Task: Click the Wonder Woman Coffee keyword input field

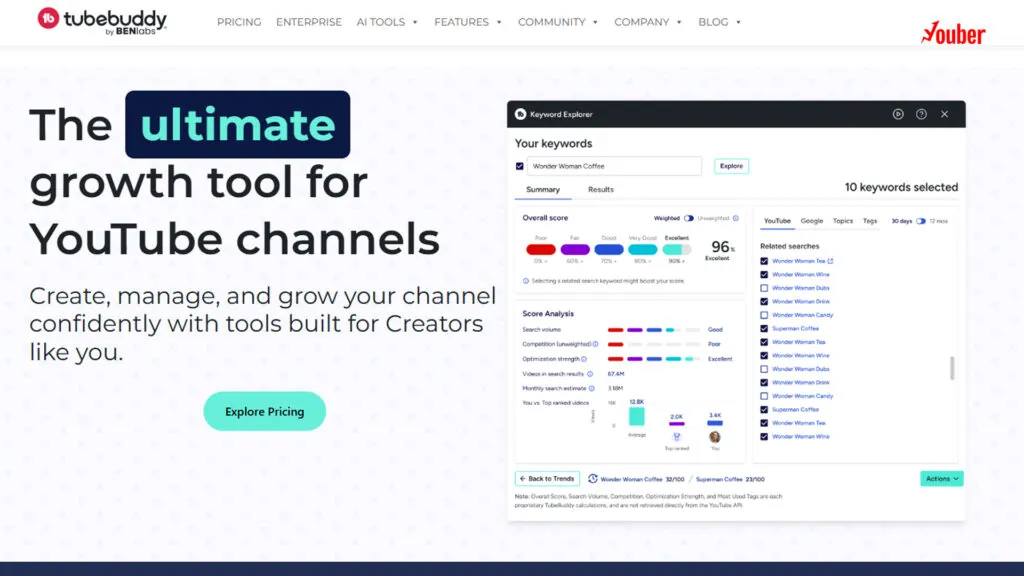Action: tap(615, 167)
